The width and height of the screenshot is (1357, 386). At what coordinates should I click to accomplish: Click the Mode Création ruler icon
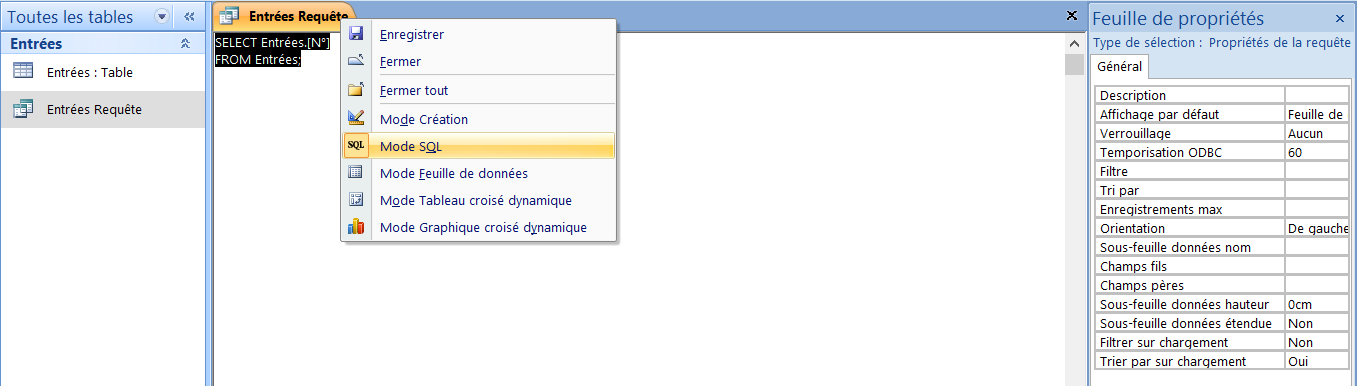point(356,118)
